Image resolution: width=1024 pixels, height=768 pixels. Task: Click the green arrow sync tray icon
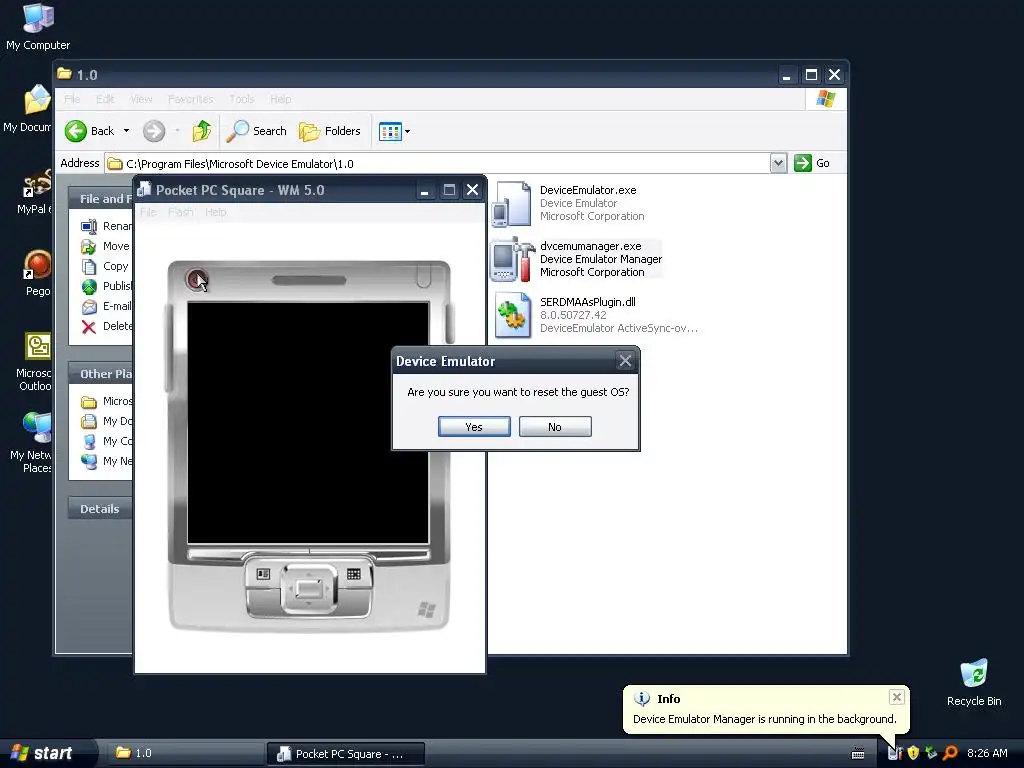tap(931, 753)
